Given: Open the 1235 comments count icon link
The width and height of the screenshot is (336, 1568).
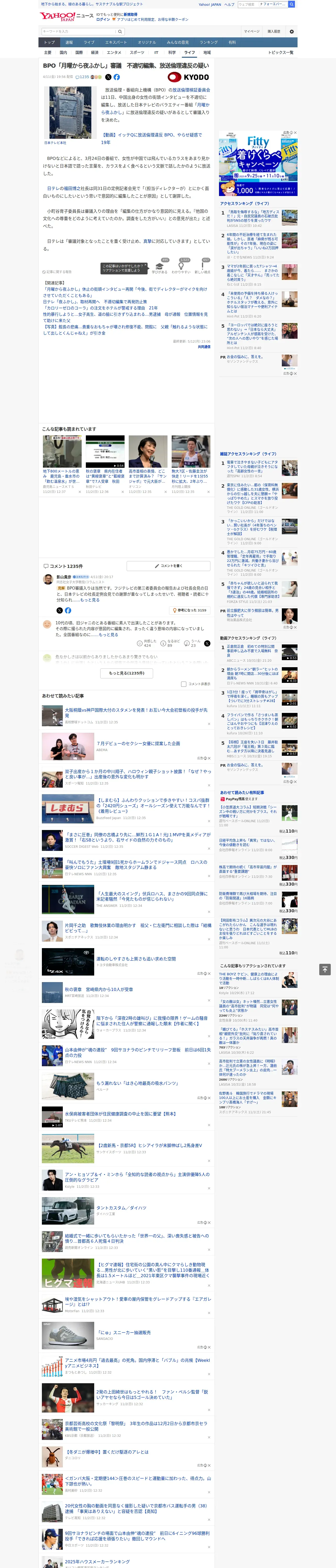Looking at the screenshot, I should 82,77.
